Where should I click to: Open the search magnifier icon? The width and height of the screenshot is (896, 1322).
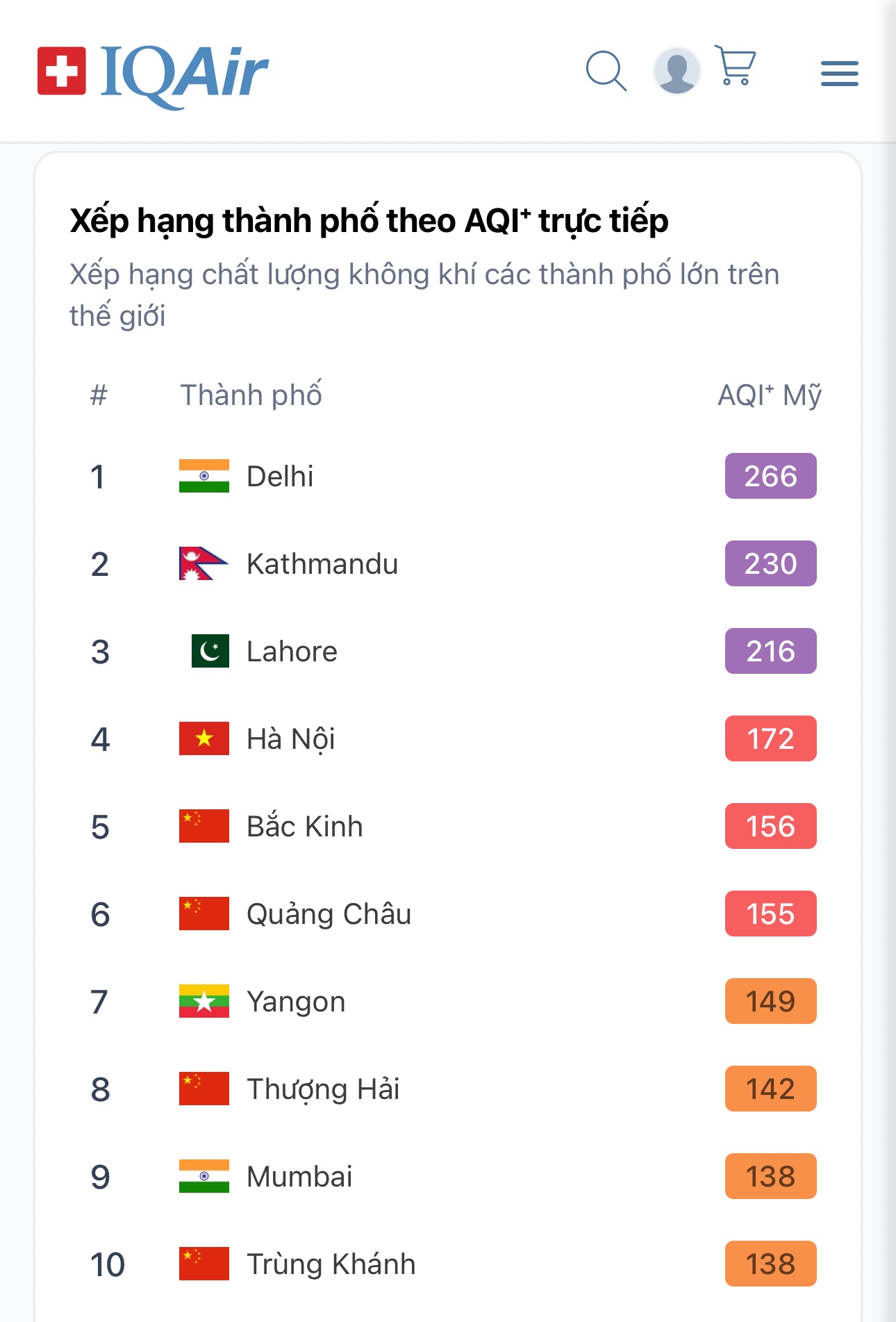606,71
